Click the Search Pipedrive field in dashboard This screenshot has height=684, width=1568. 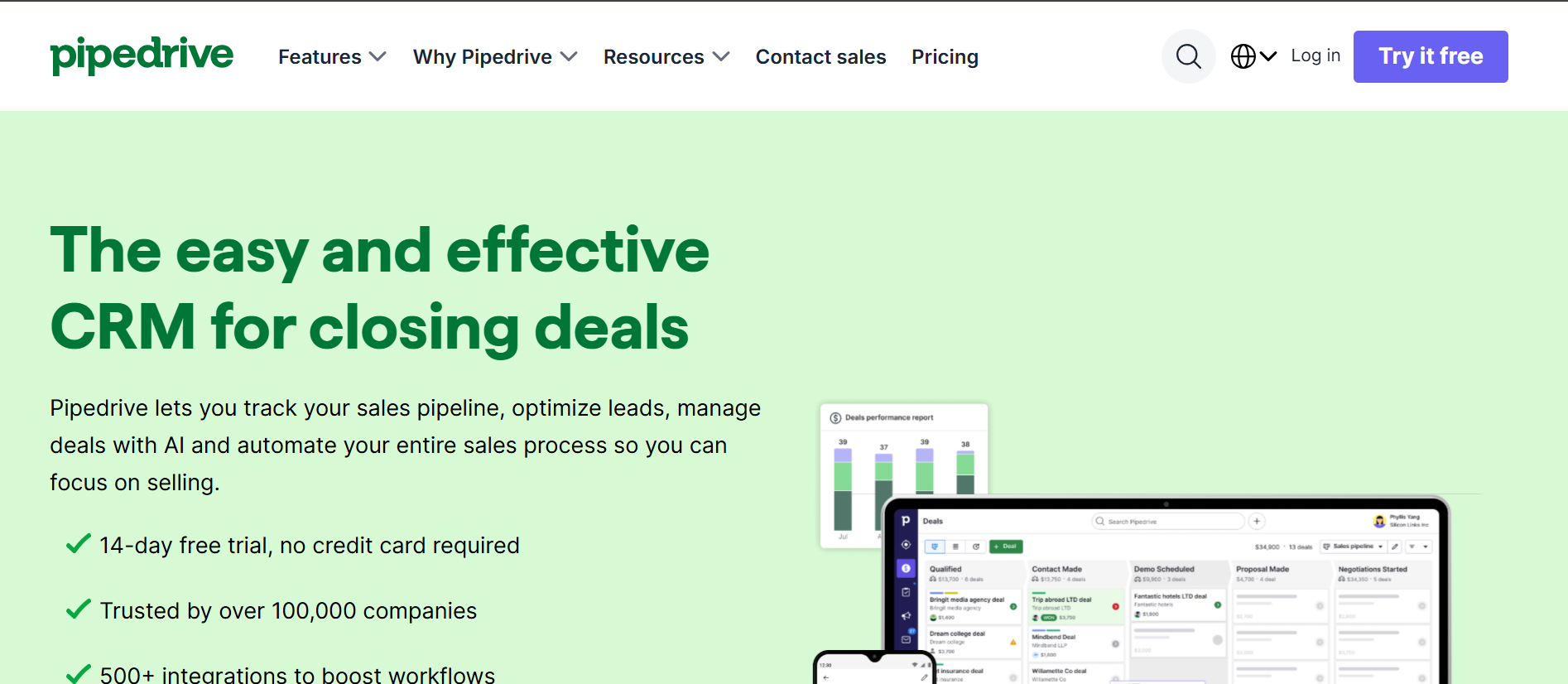[1168, 521]
